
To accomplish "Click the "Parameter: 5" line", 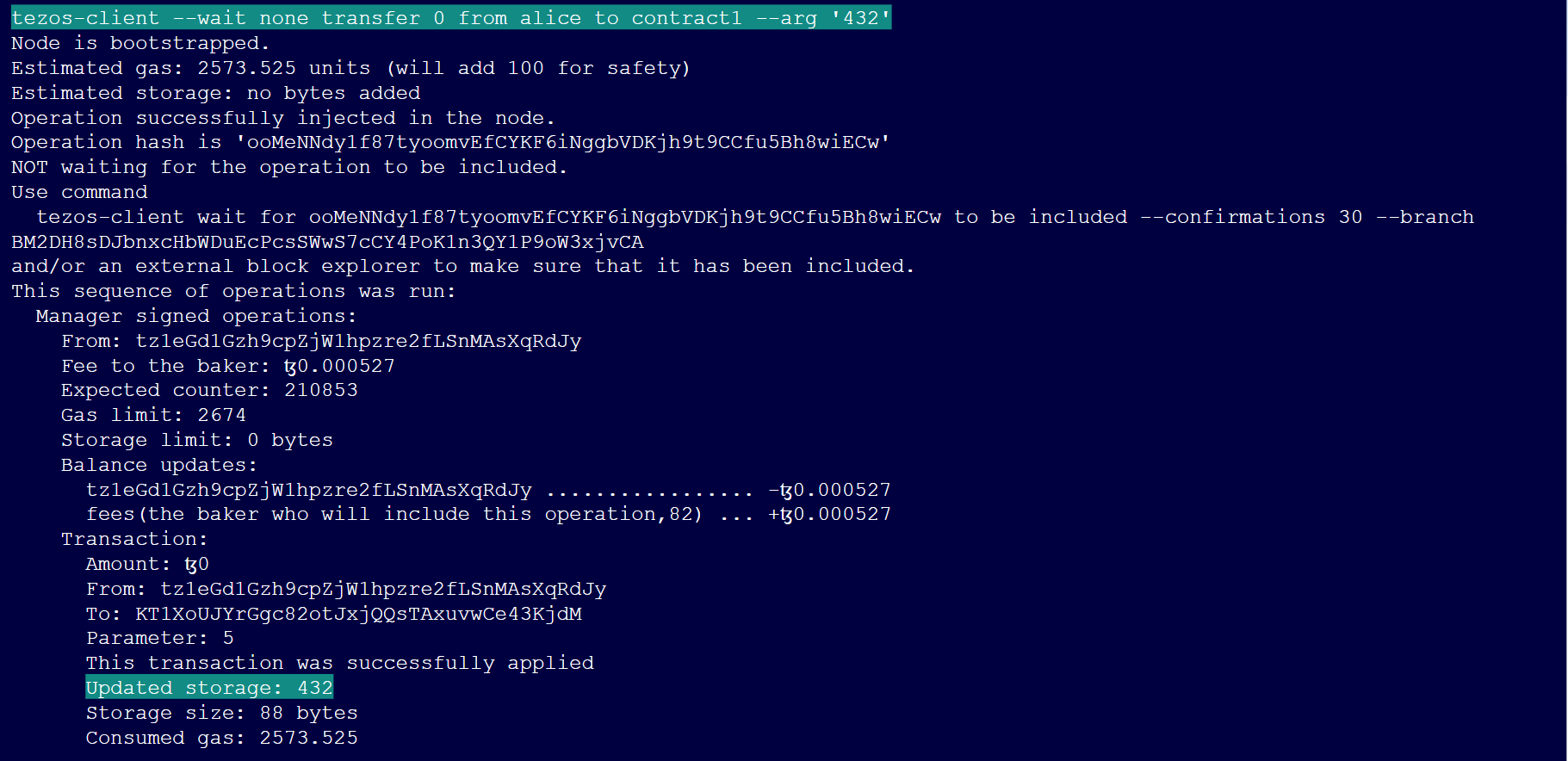I will (x=159, y=638).
